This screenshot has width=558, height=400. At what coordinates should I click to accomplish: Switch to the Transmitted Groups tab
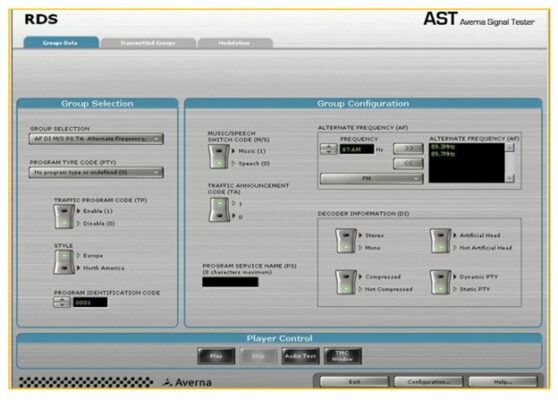[x=148, y=43]
